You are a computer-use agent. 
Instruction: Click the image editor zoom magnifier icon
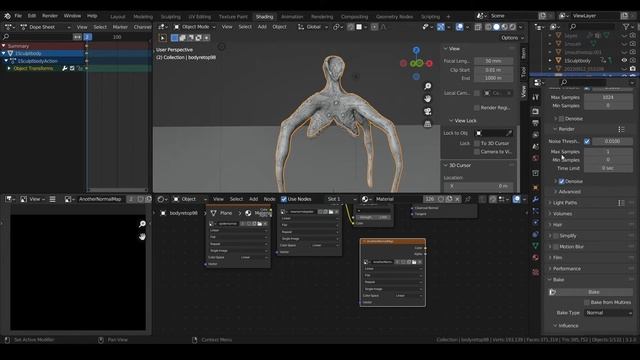click(x=142, y=224)
